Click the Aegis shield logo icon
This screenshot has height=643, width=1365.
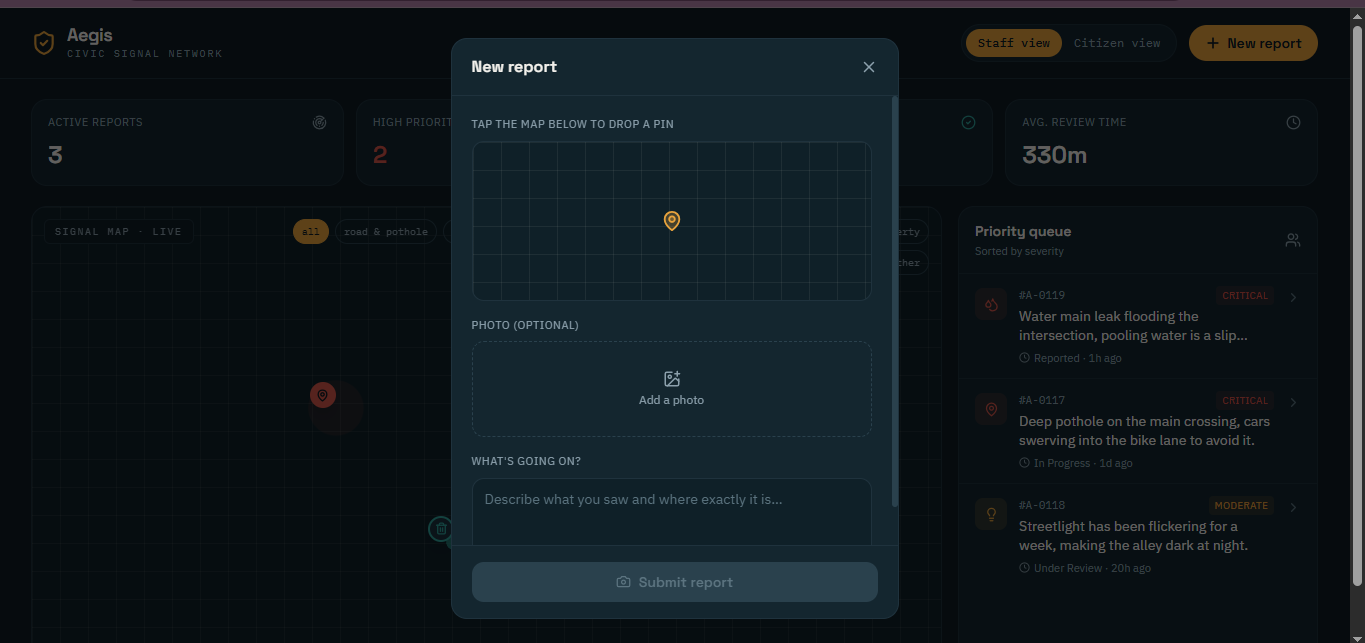coord(43,43)
